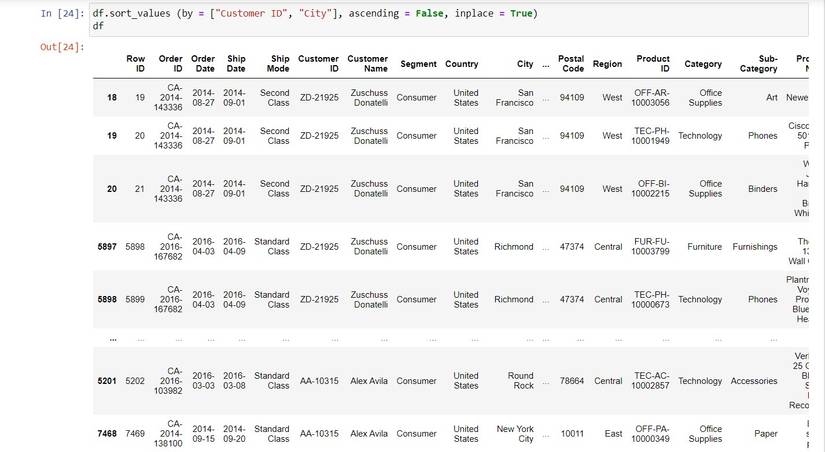This screenshot has width=825, height=452.
Task: Click Product ID OFF-PA-10000349
Action: (651, 434)
